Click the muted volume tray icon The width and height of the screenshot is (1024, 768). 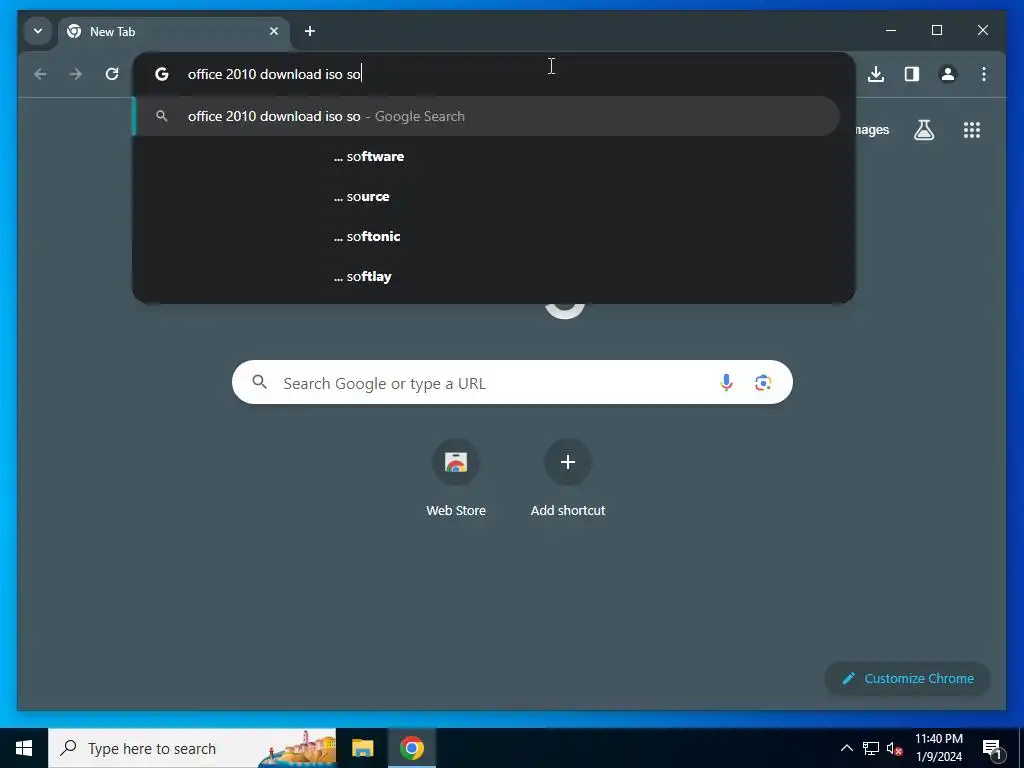(894, 748)
